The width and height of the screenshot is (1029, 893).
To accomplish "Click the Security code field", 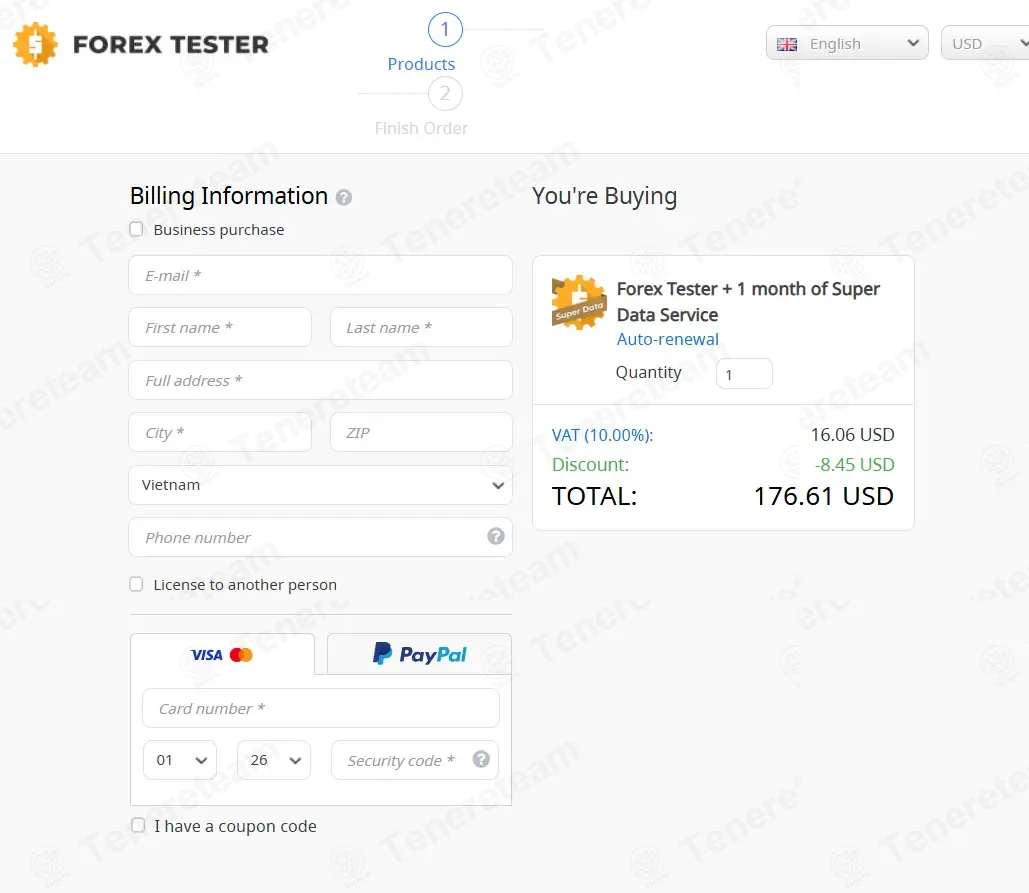I will click(415, 760).
